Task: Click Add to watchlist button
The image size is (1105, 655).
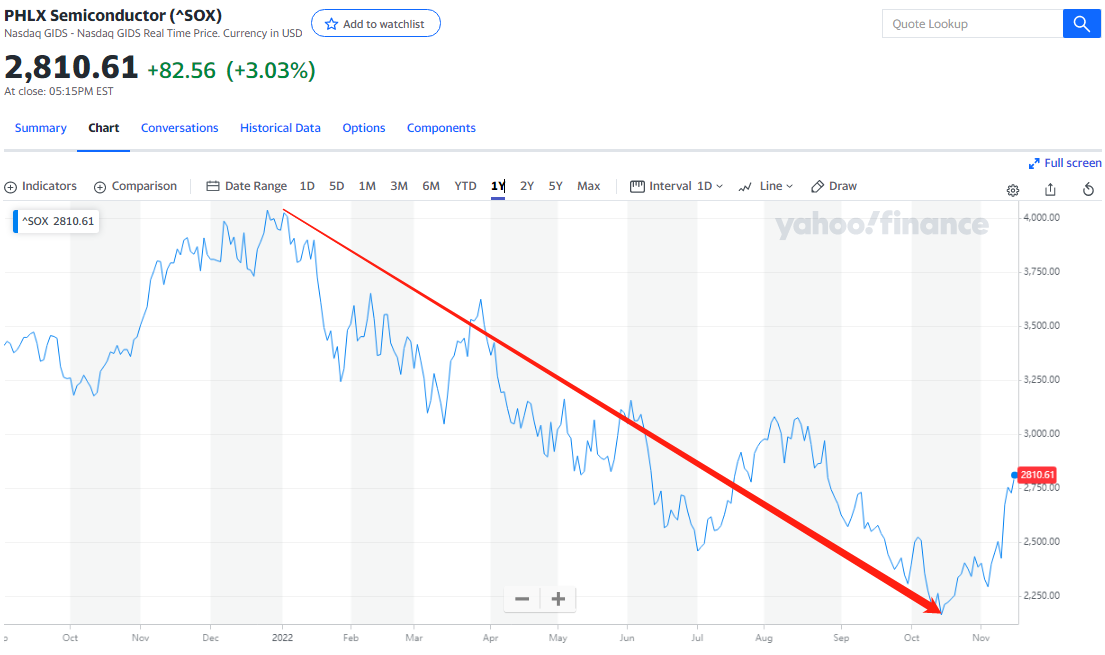Action: coord(376,24)
